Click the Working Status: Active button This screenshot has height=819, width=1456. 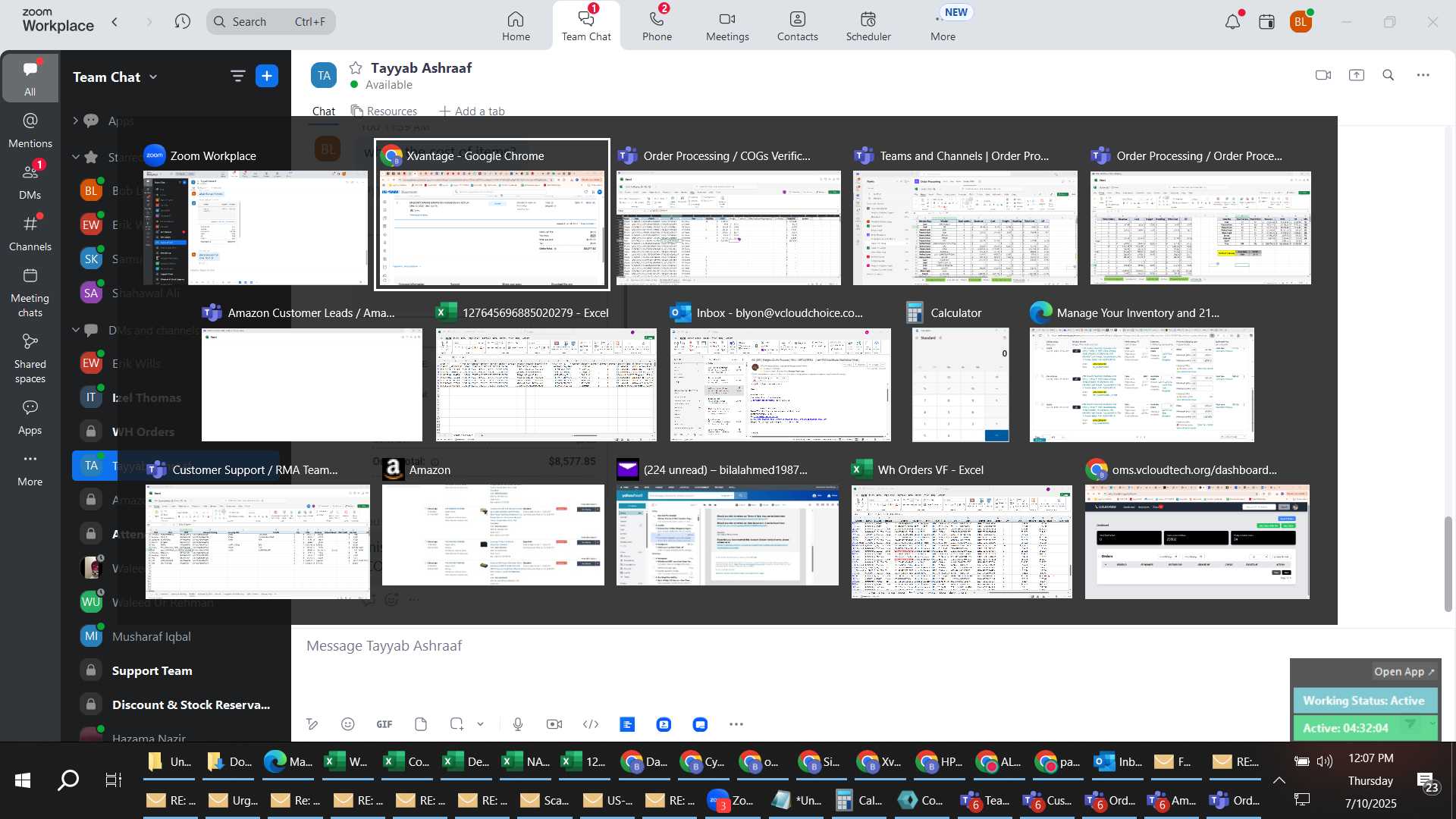pos(1363,701)
